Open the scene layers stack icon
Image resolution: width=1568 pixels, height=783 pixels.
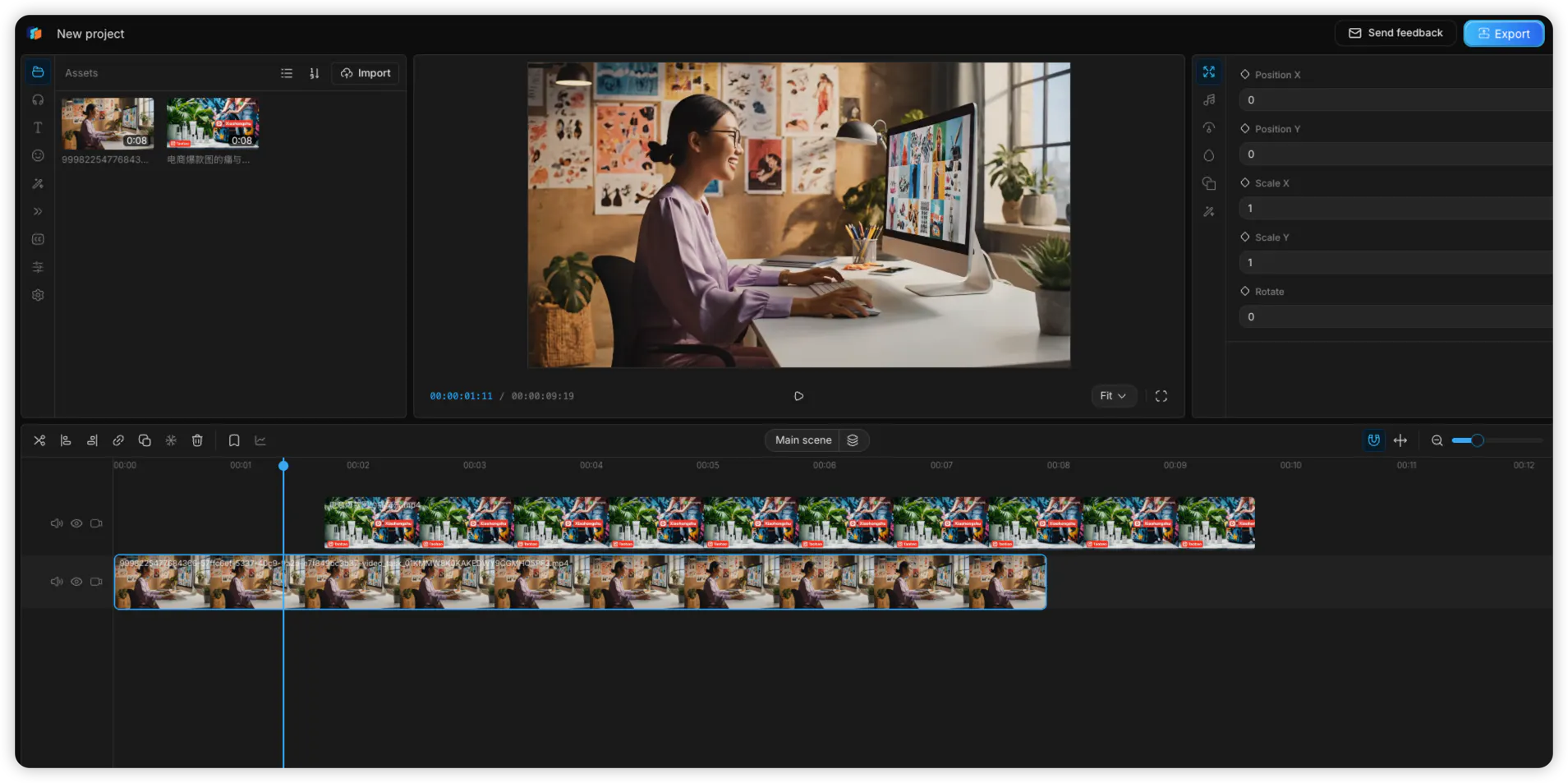[x=853, y=440]
